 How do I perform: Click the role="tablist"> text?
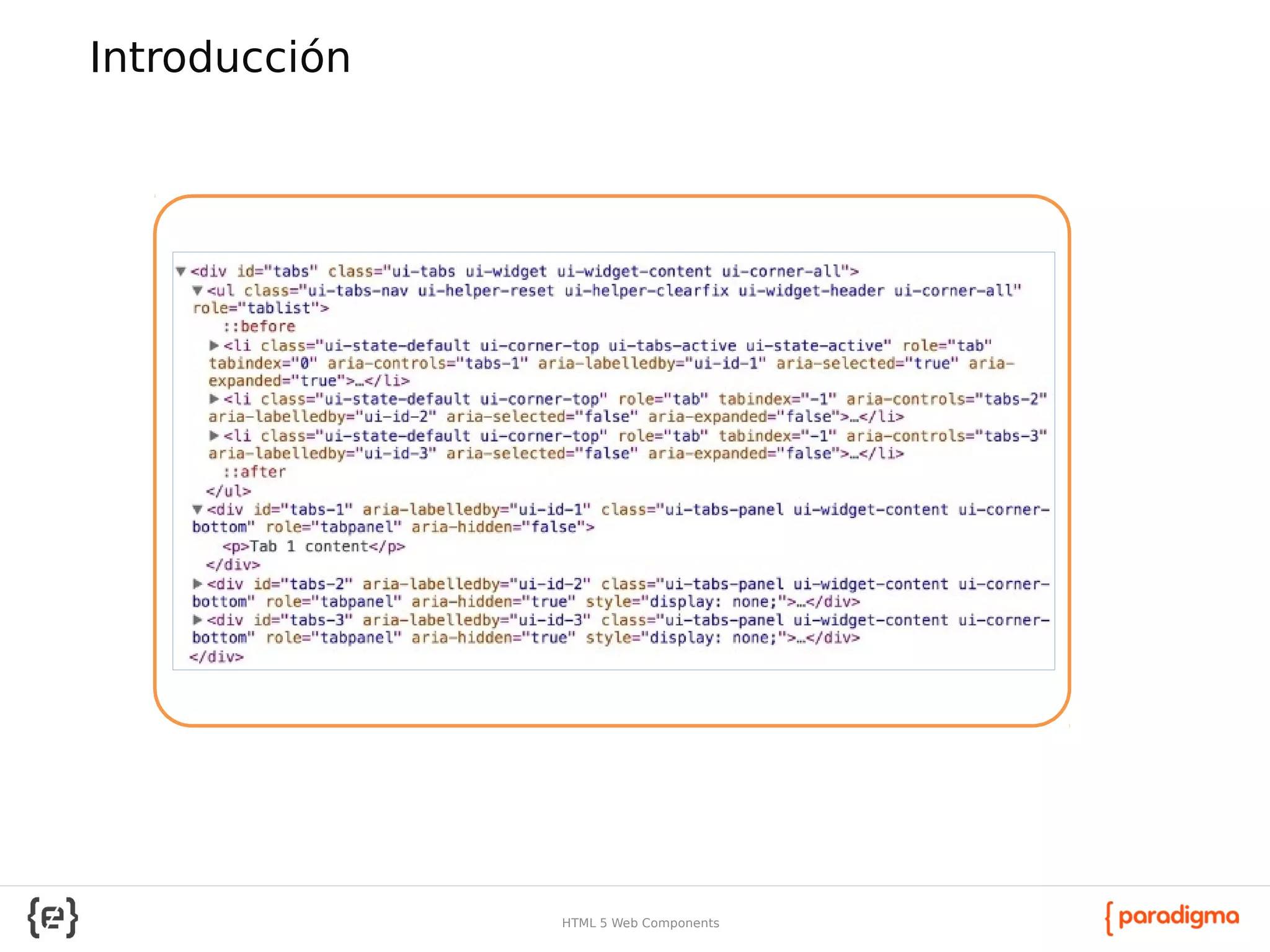pyautogui.click(x=260, y=308)
